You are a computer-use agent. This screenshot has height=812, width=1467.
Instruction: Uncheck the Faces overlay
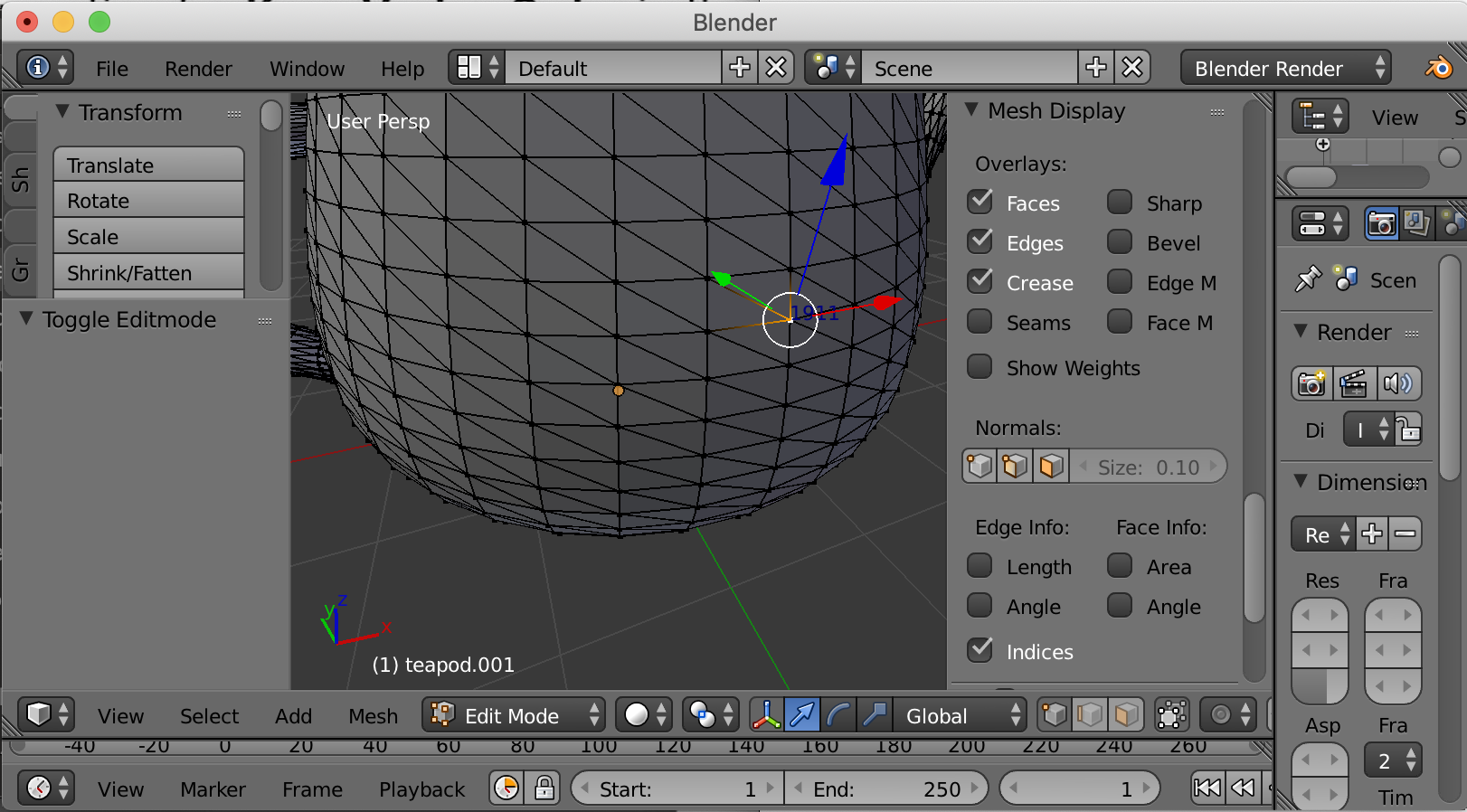pos(980,203)
